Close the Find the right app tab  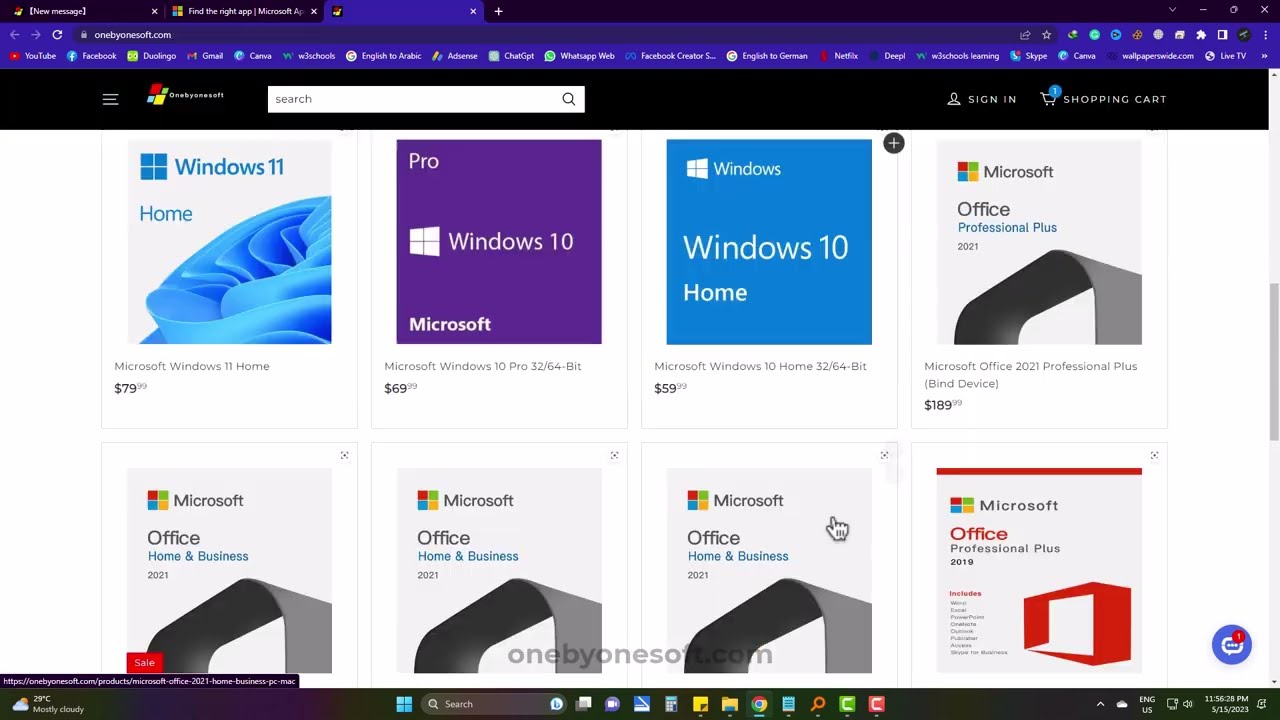tap(314, 11)
